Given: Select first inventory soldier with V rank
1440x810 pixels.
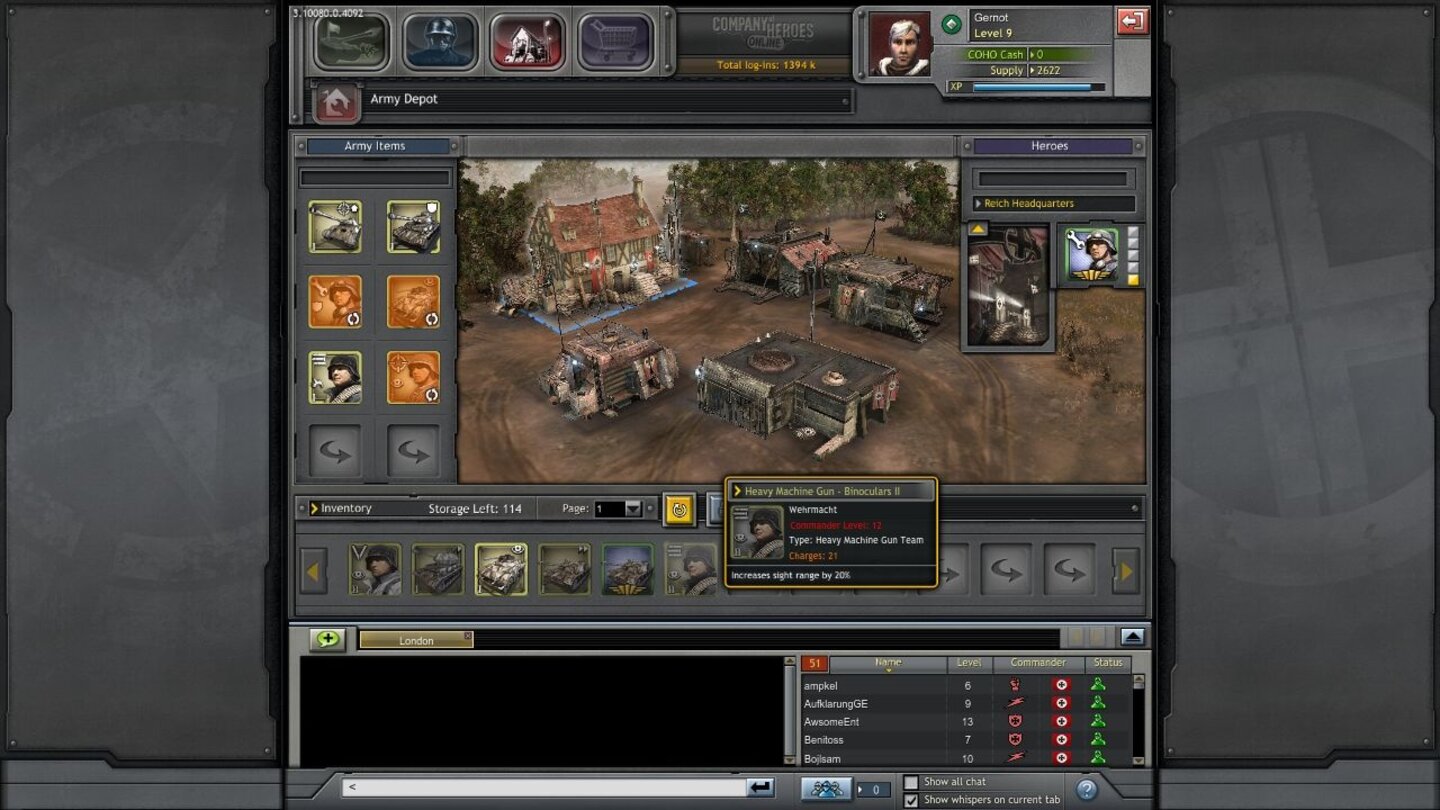Looking at the screenshot, I should coord(375,570).
